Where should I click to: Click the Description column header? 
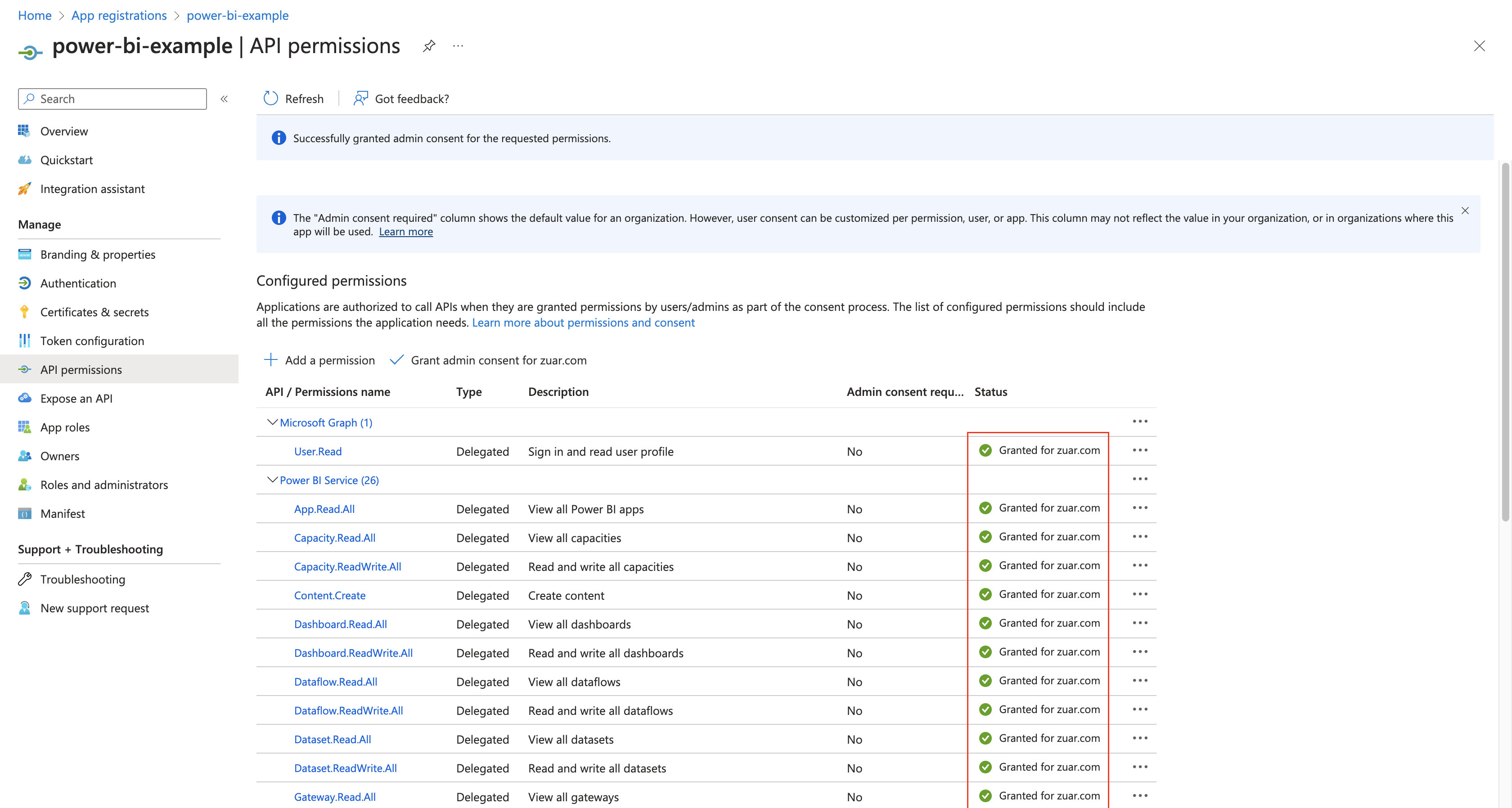click(558, 391)
